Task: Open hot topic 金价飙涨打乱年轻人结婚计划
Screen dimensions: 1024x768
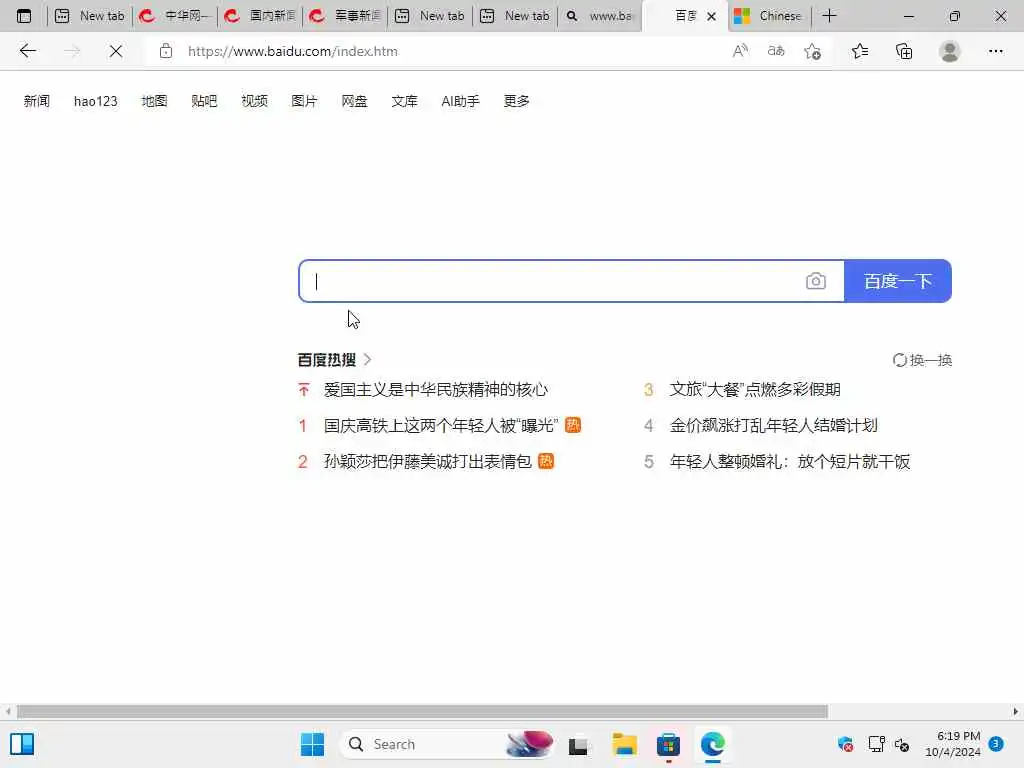Action: coord(773,426)
